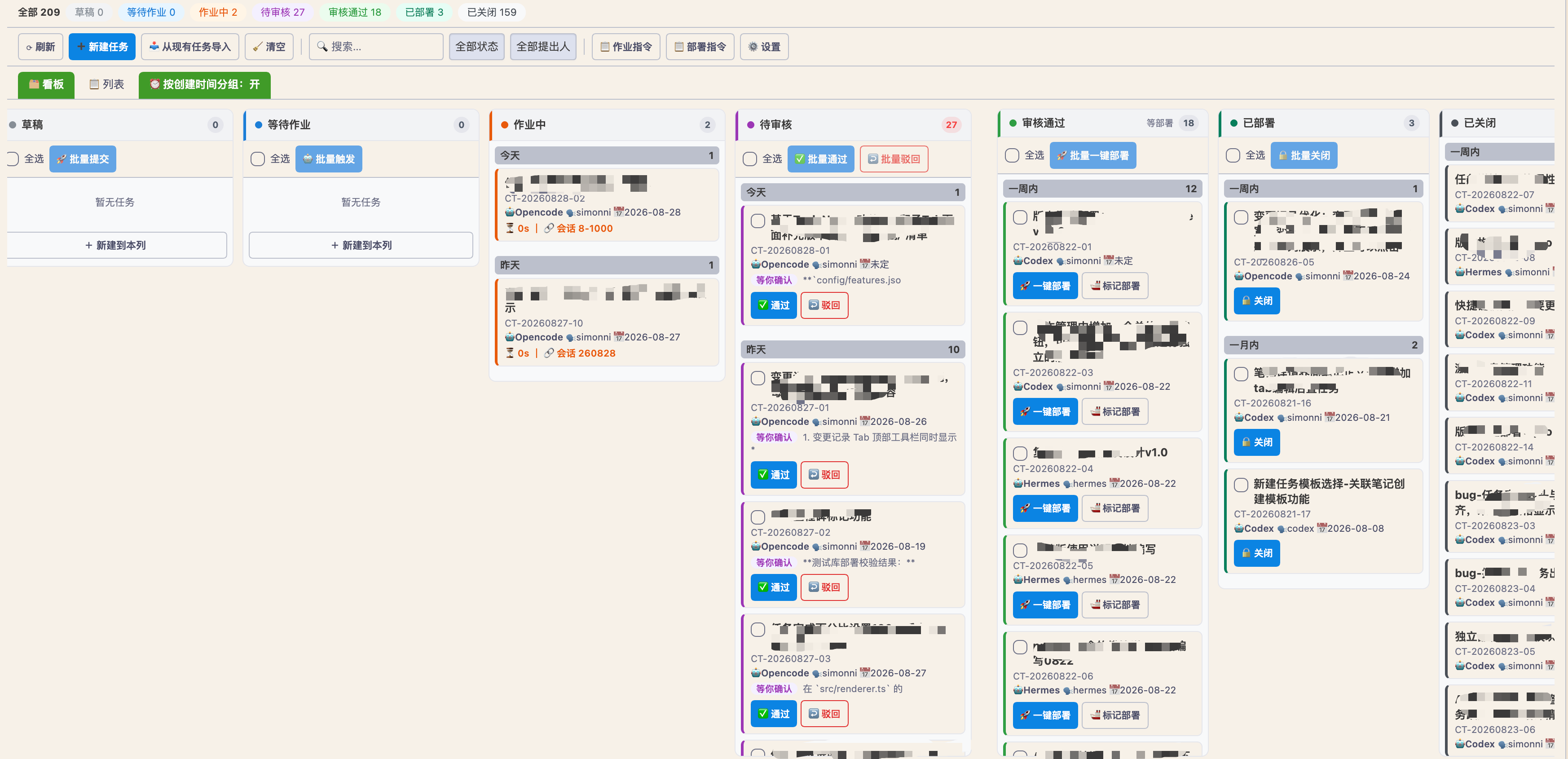Create a new task with 新建任务

pos(101,47)
